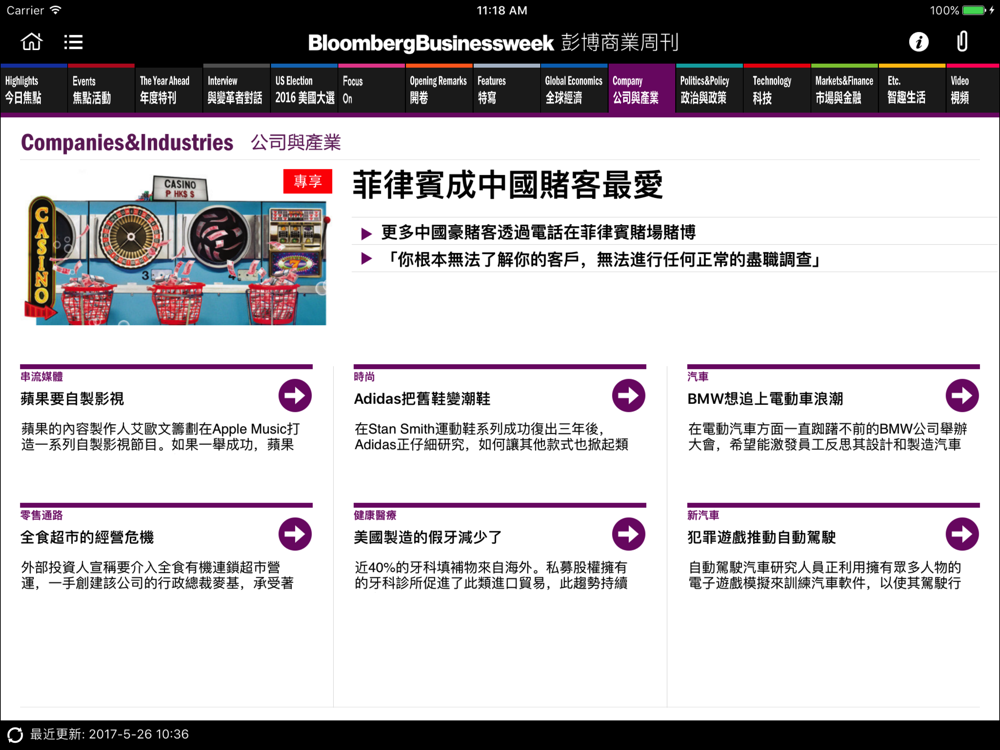Read the summary under BMW想追上電動車浪潮
The width and height of the screenshot is (1000, 750).
[x=827, y=437]
